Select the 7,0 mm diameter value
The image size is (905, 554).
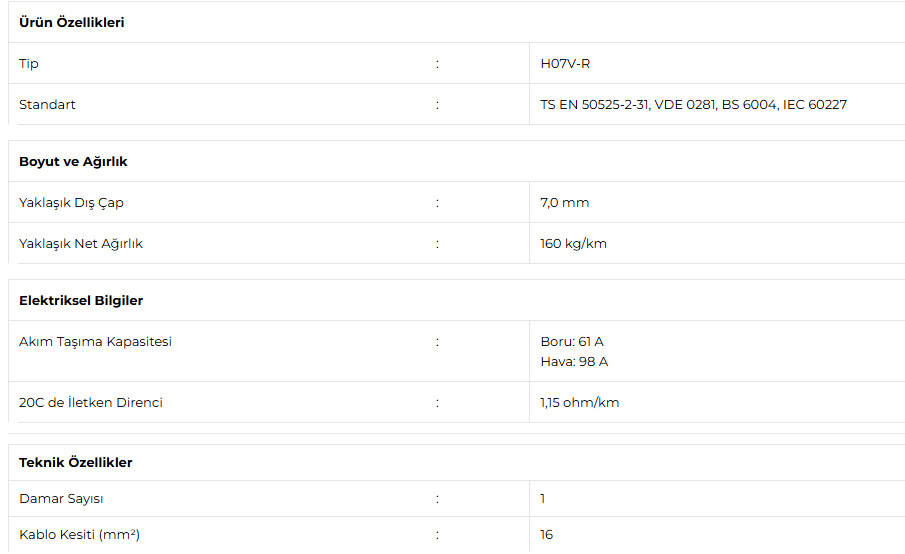click(564, 203)
